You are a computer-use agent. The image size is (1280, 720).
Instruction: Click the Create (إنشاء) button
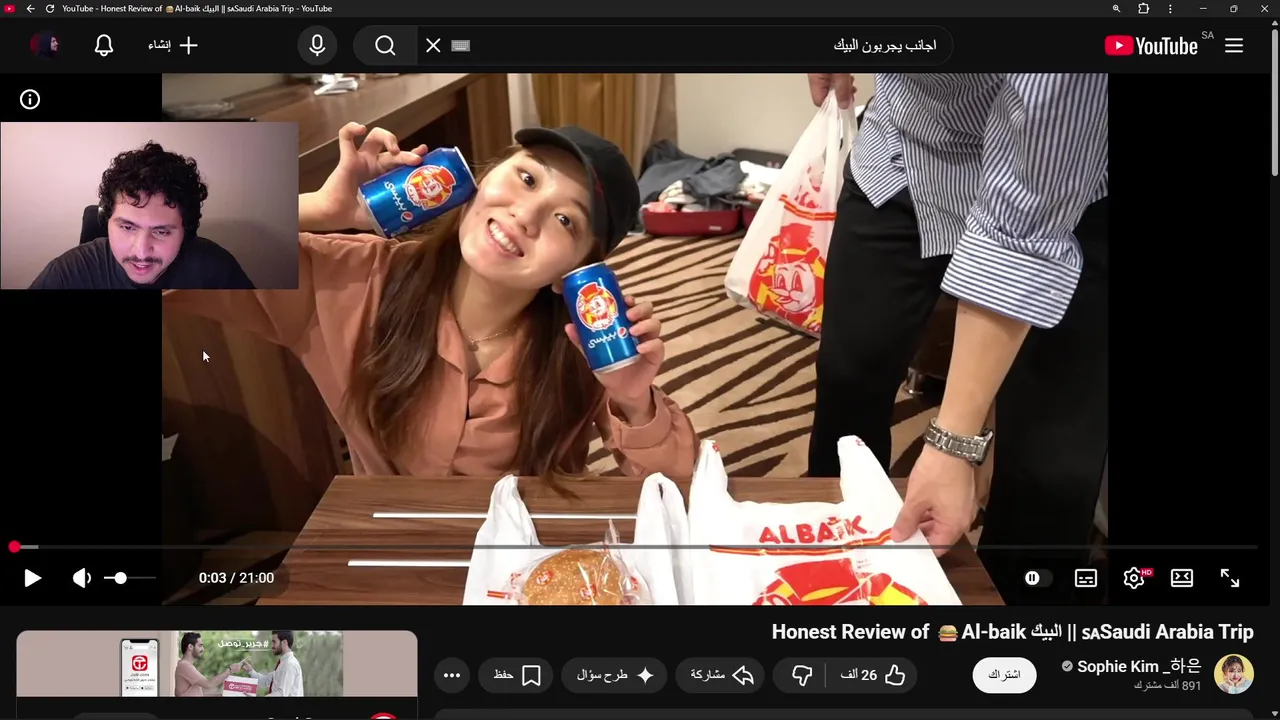[173, 46]
